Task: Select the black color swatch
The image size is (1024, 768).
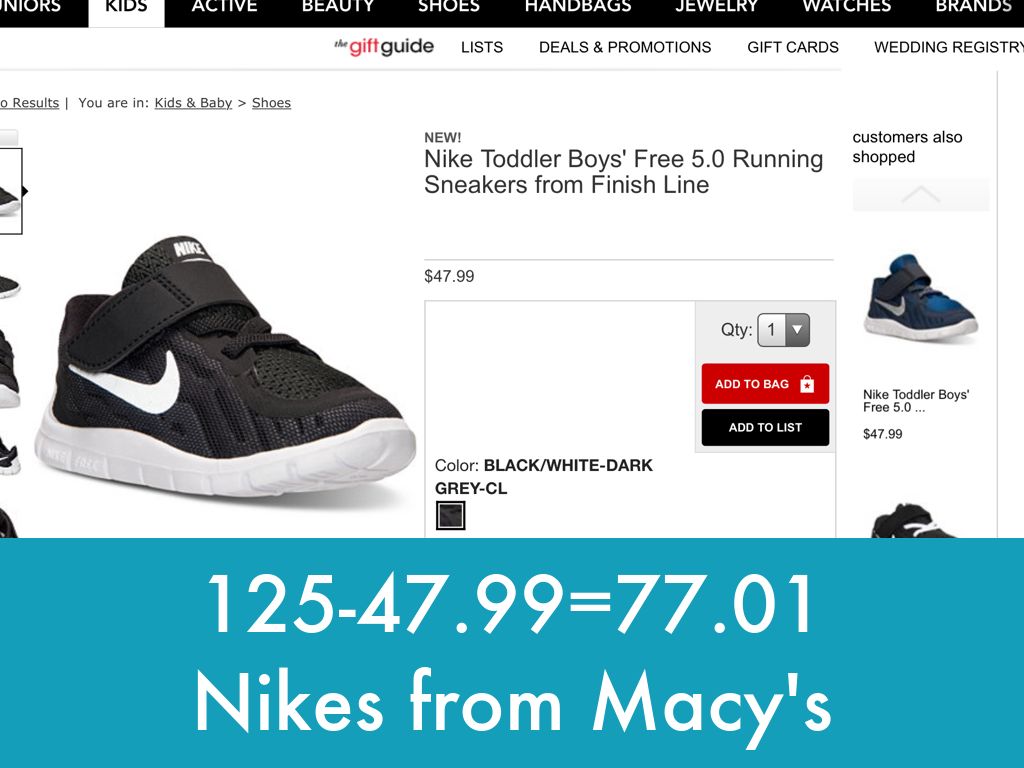Action: click(451, 515)
